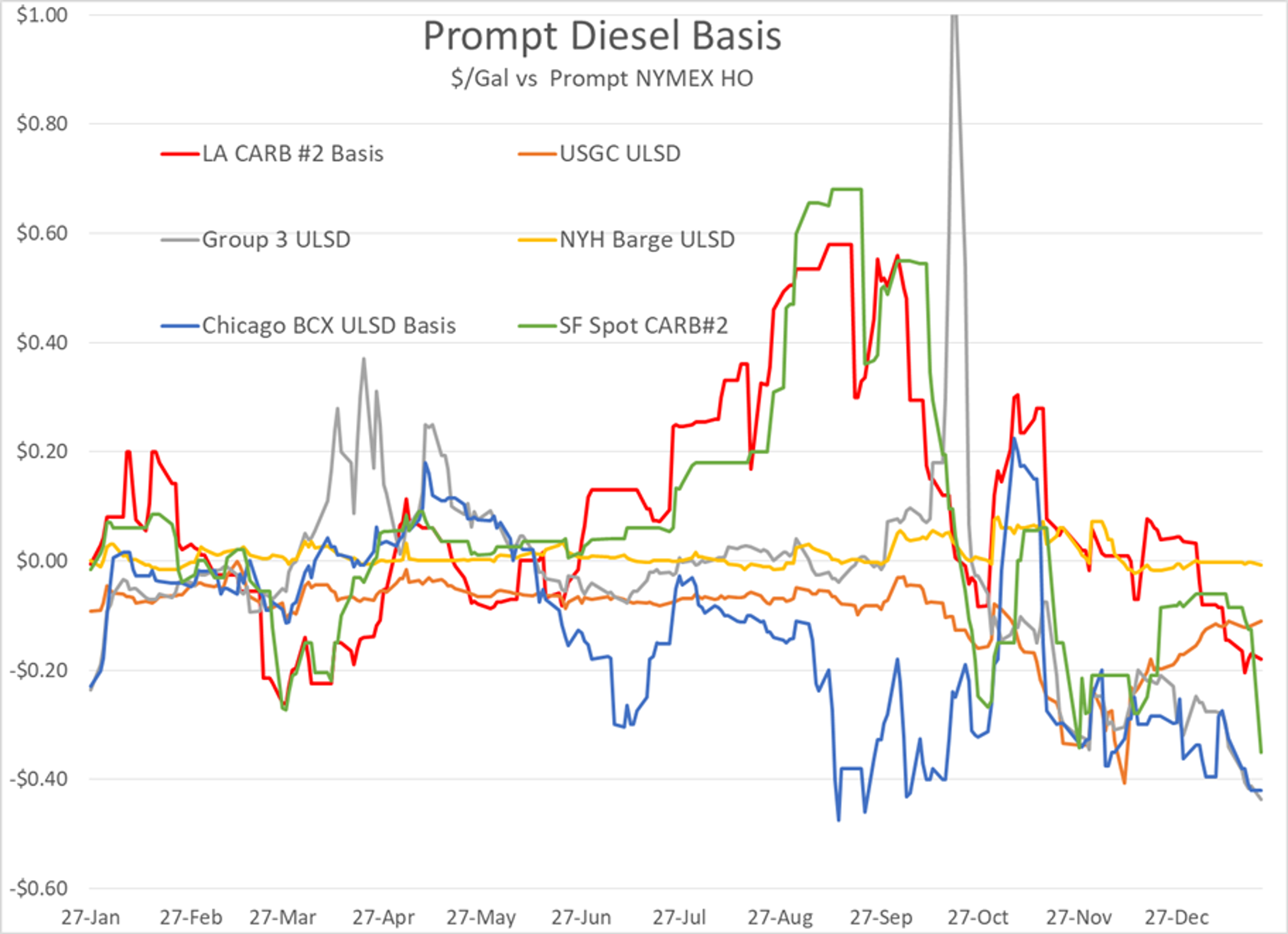Click the $0.40 y-axis label
The image size is (1288, 934).
coord(42,342)
